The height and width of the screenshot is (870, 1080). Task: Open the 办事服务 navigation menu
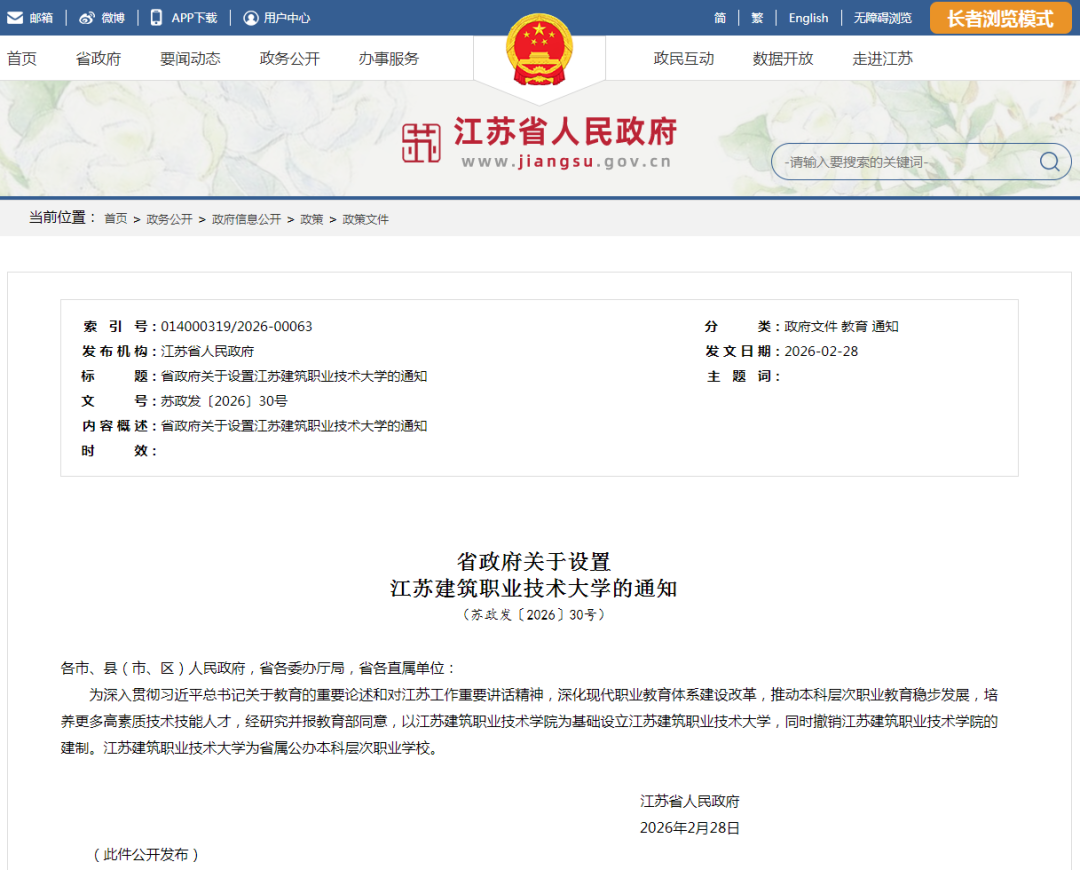pyautogui.click(x=389, y=59)
